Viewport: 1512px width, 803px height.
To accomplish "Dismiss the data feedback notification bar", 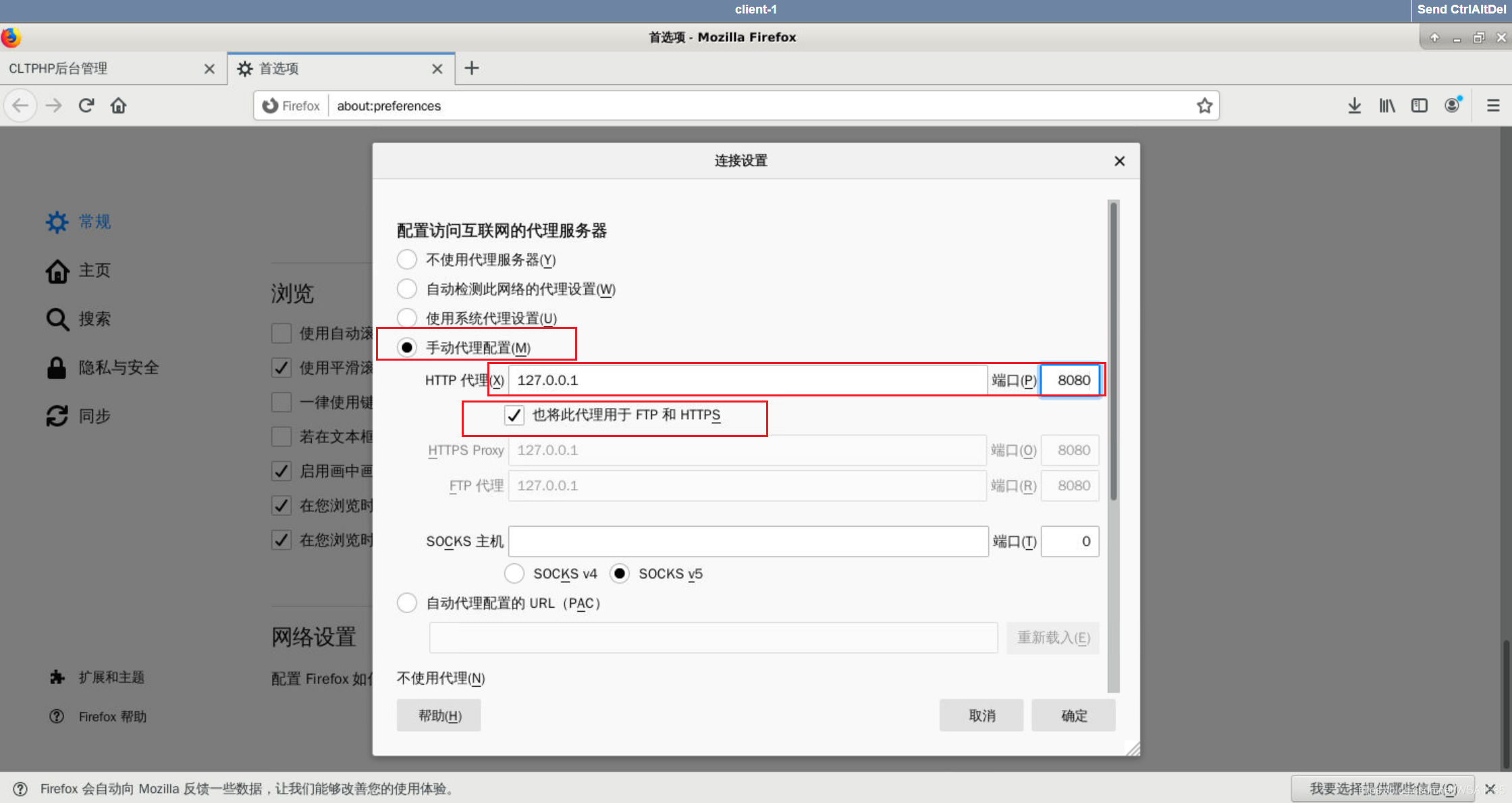I will point(1490,789).
